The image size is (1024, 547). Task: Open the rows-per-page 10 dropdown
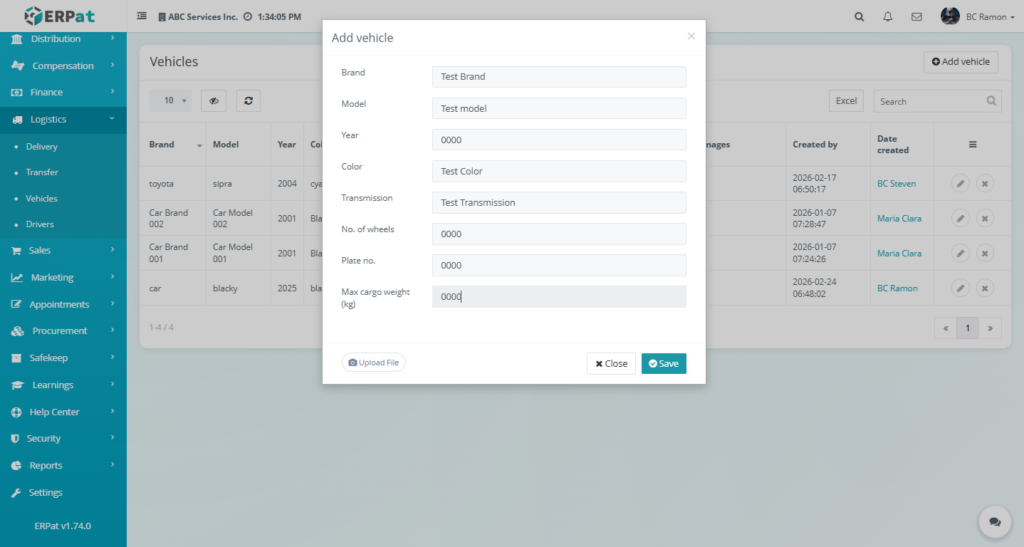pos(170,101)
